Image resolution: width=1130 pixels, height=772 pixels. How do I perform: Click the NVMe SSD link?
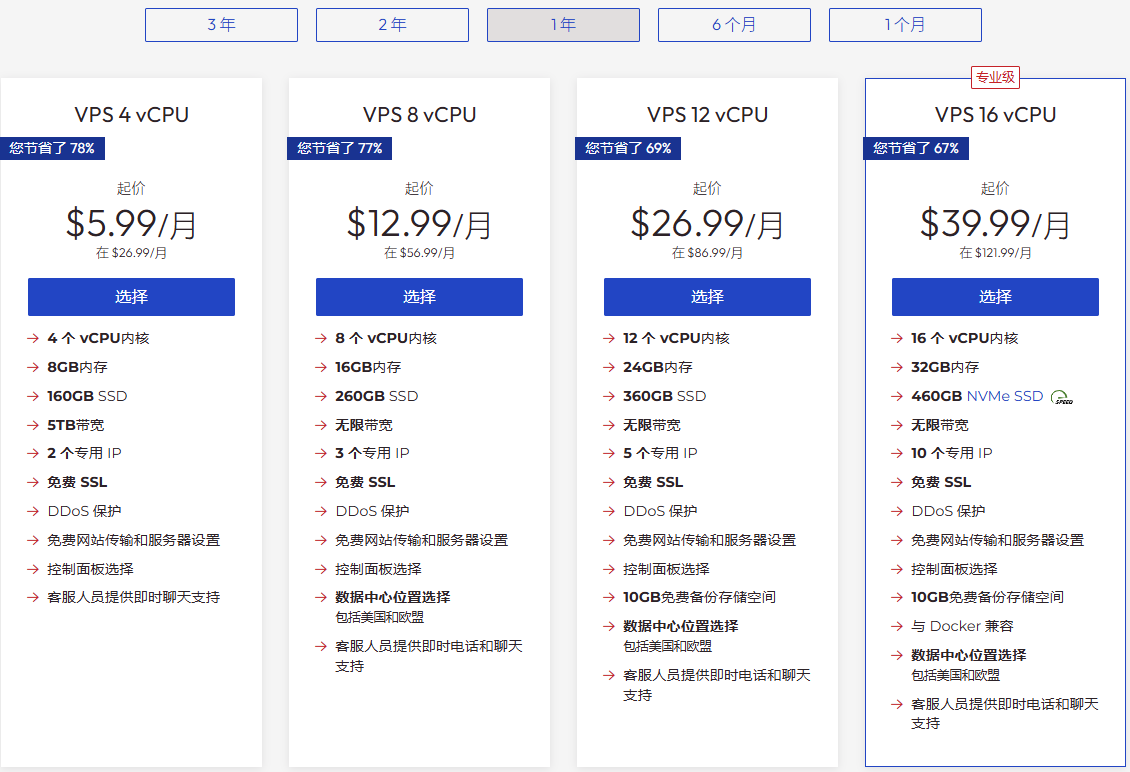[1004, 396]
